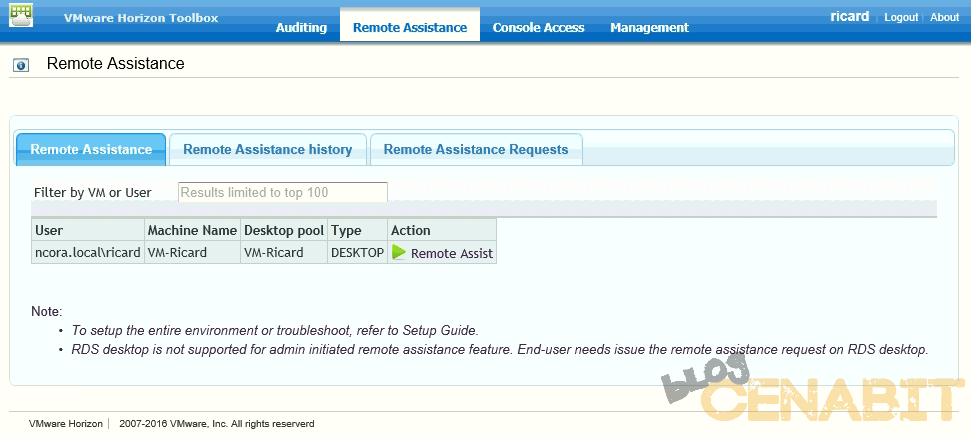The height and width of the screenshot is (438, 971).
Task: Click the green Remote Assist arrow icon
Action: 399,253
